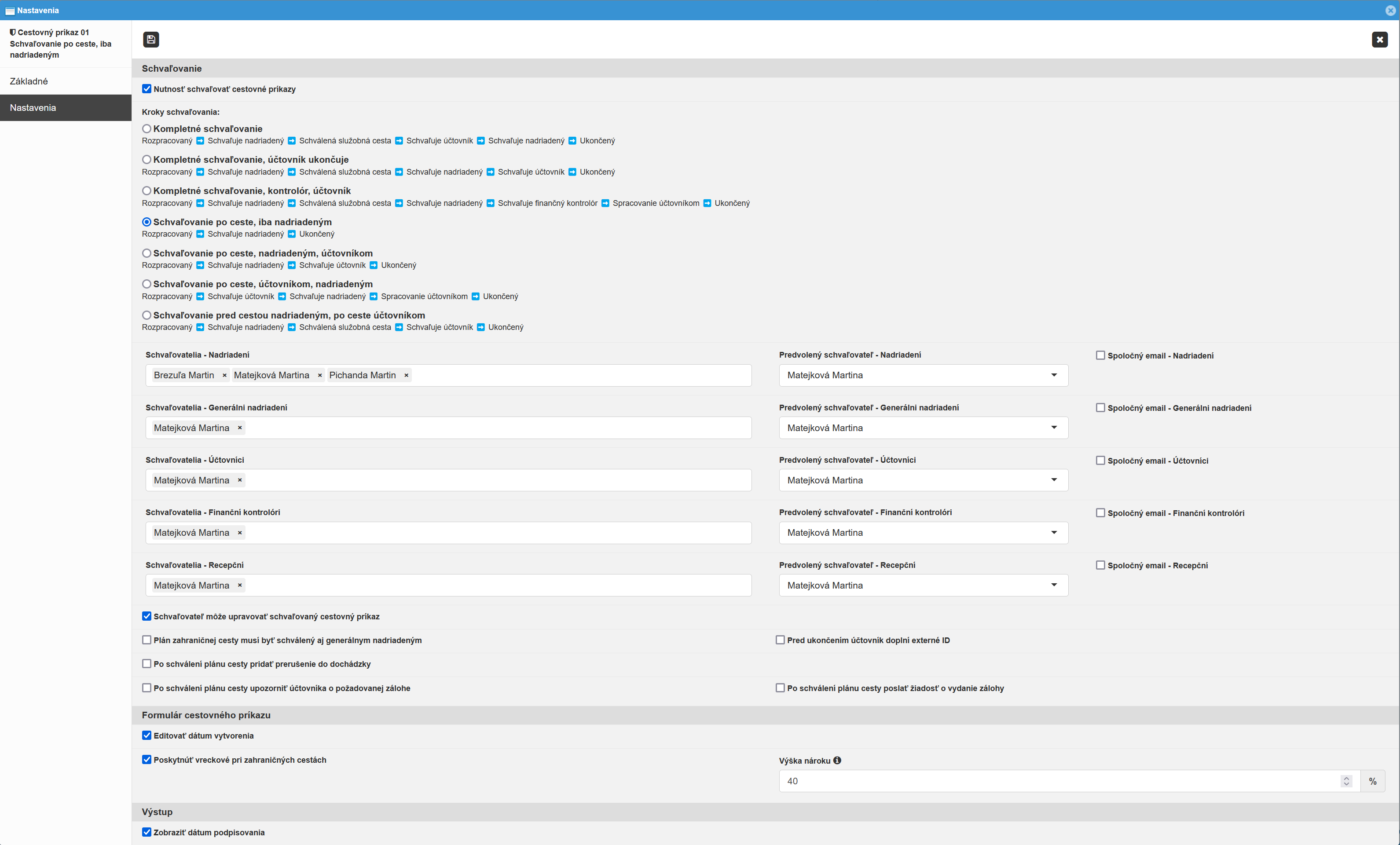Viewport: 1400px width, 845px height.
Task: Remove Pichanda Martin tag from Nadriadení
Action: coord(406,375)
